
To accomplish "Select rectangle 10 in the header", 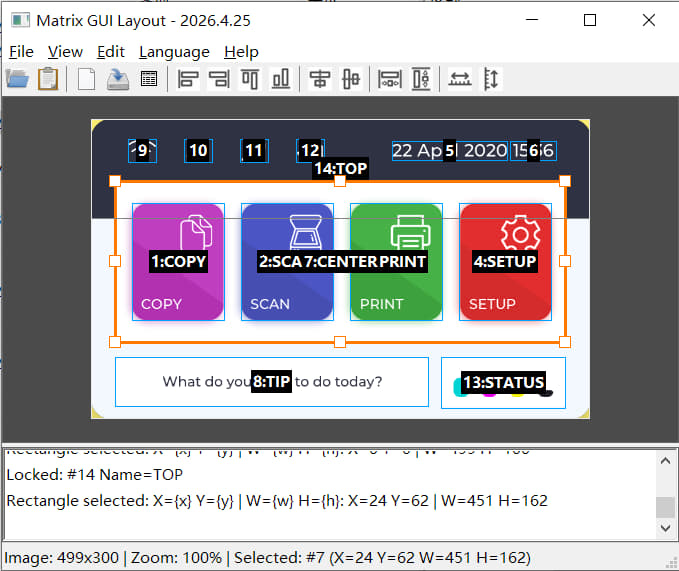I will tap(198, 151).
